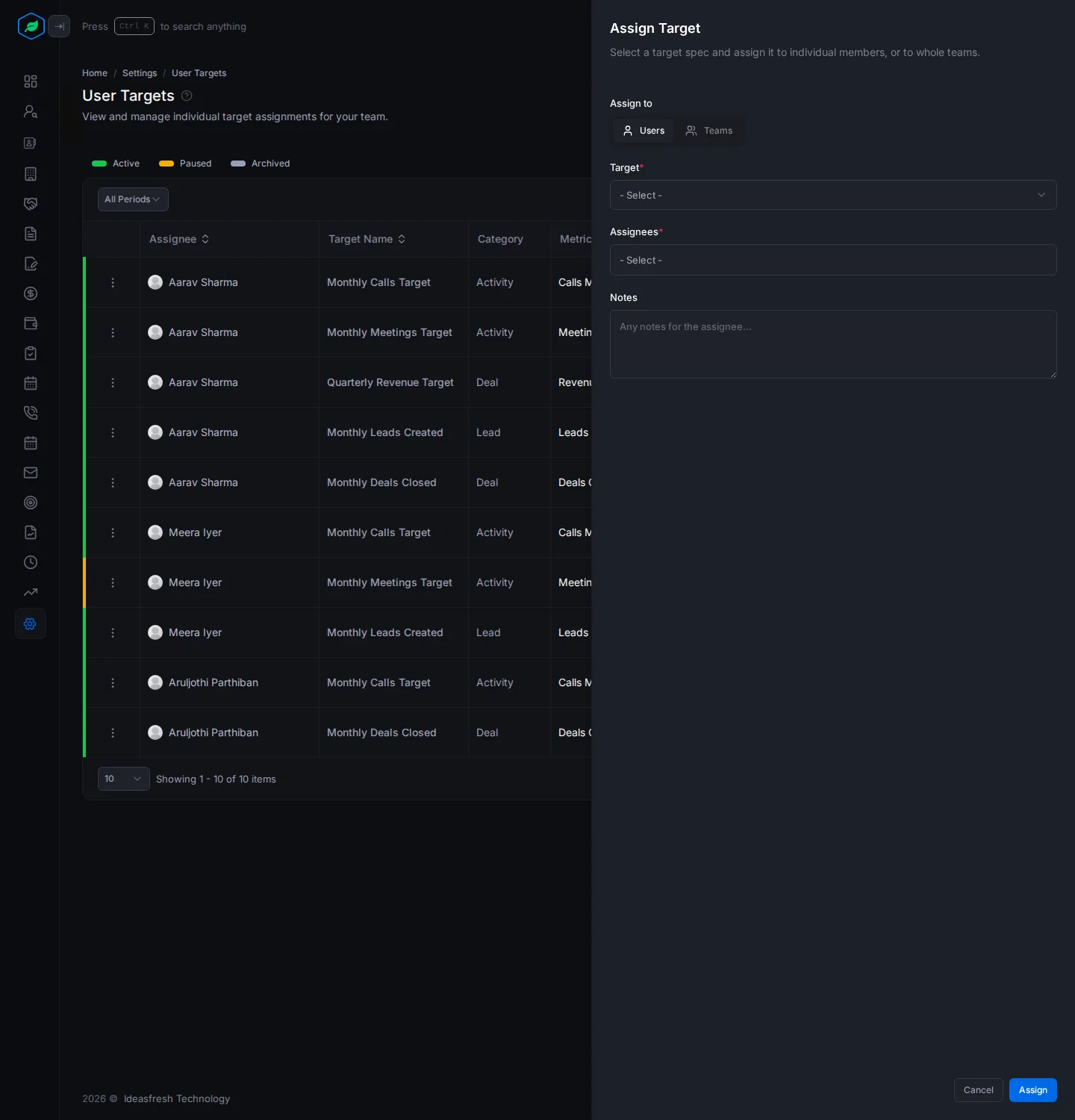Open the envelope mail sidebar icon
This screenshot has width=1075, height=1120.
click(31, 473)
